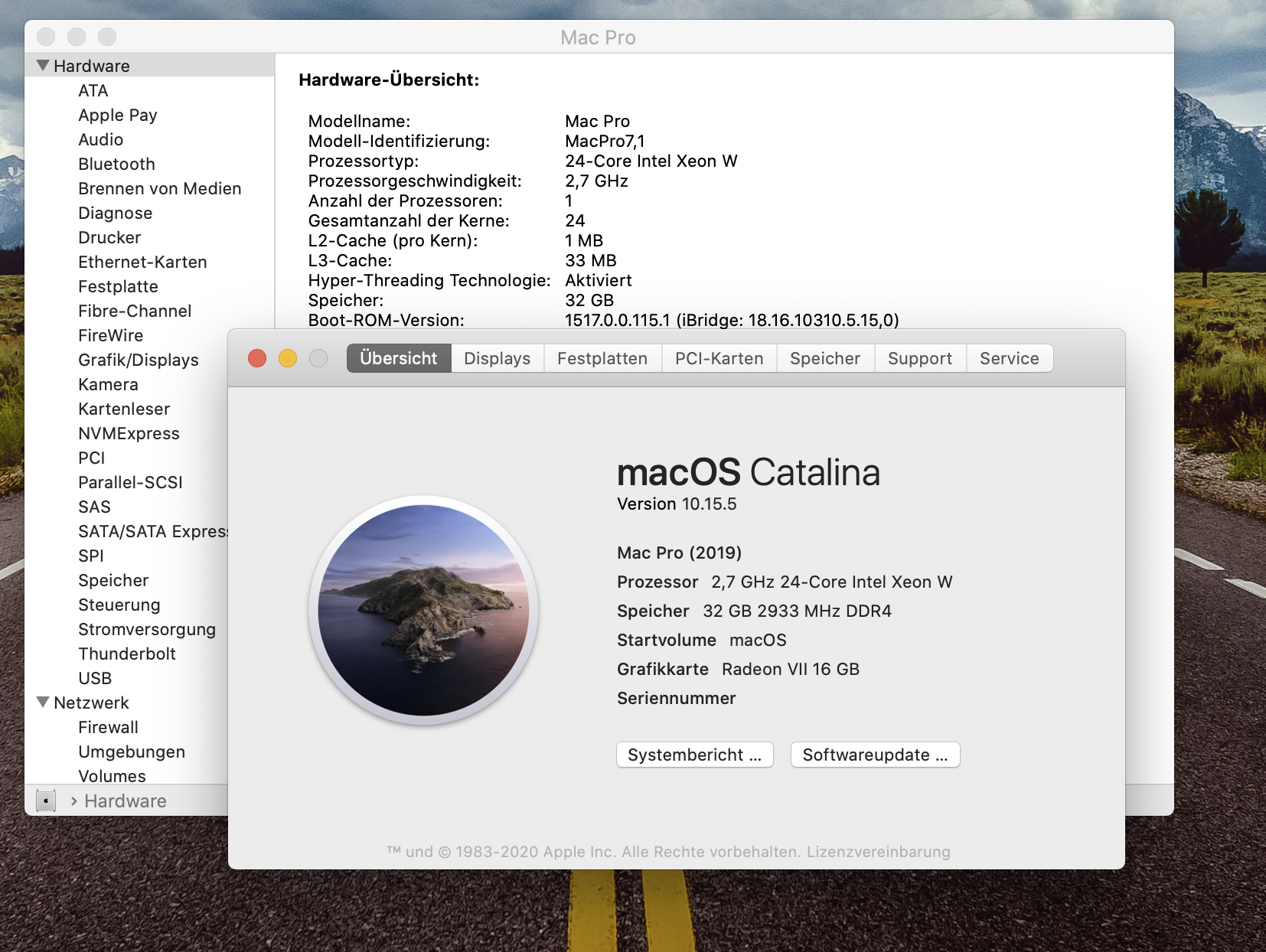1266x952 pixels.
Task: Click the 2,7 GHz Prozessorgeschwindigkeit value
Action: tap(596, 181)
